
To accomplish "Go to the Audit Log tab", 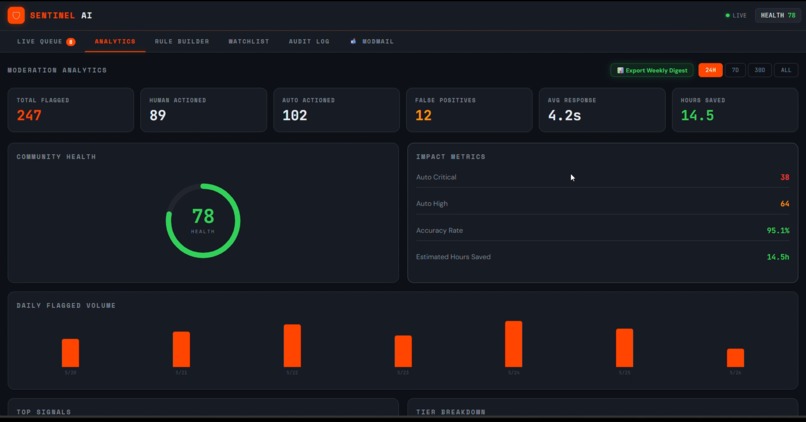I will coord(309,42).
